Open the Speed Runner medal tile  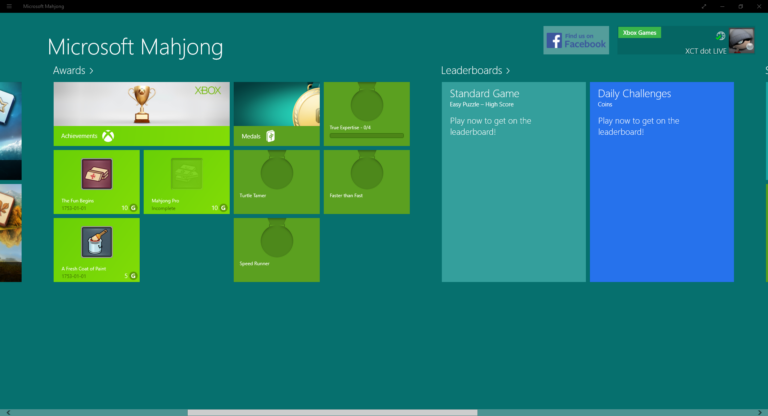click(277, 250)
